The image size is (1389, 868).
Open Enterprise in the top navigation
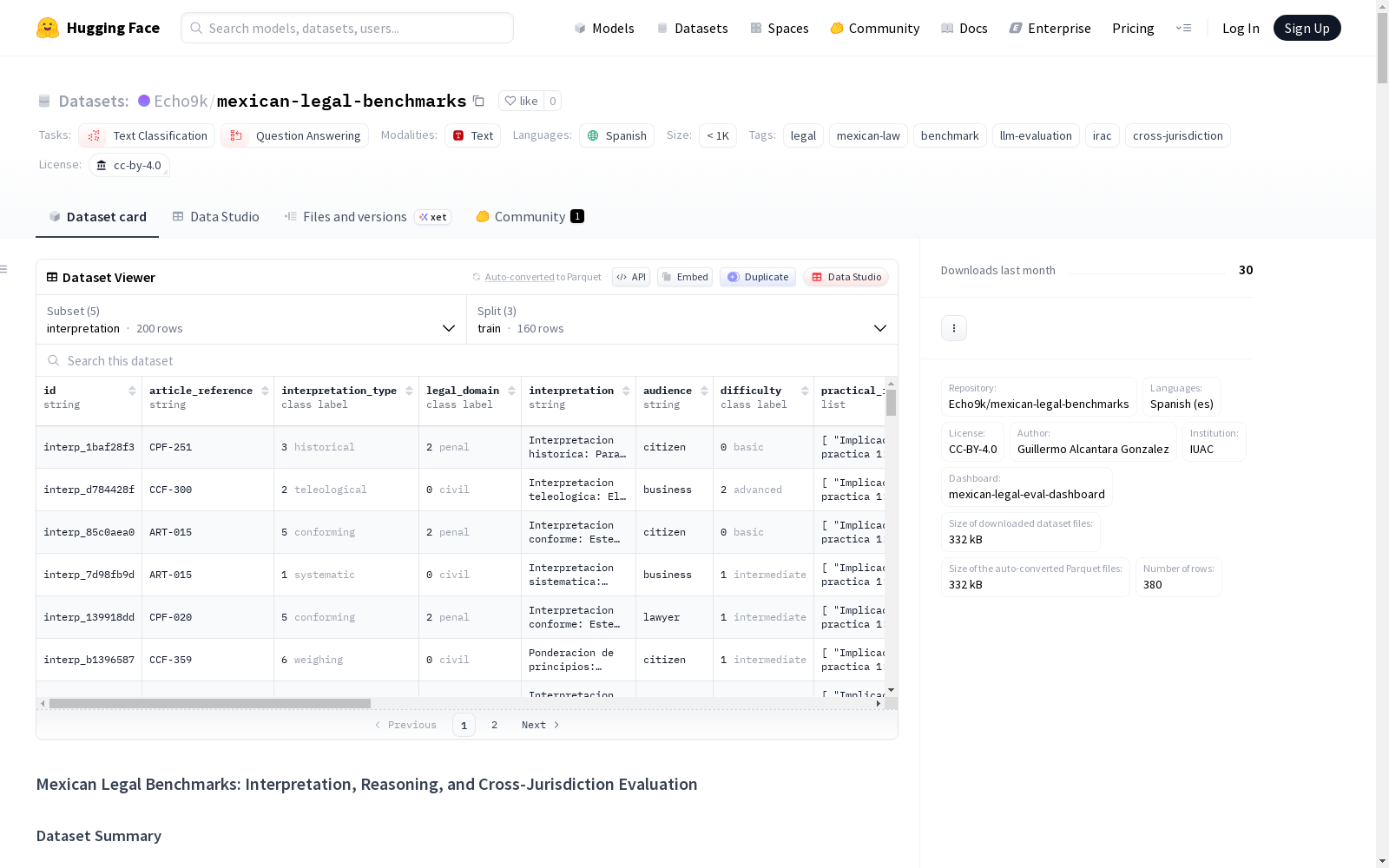1050,28
